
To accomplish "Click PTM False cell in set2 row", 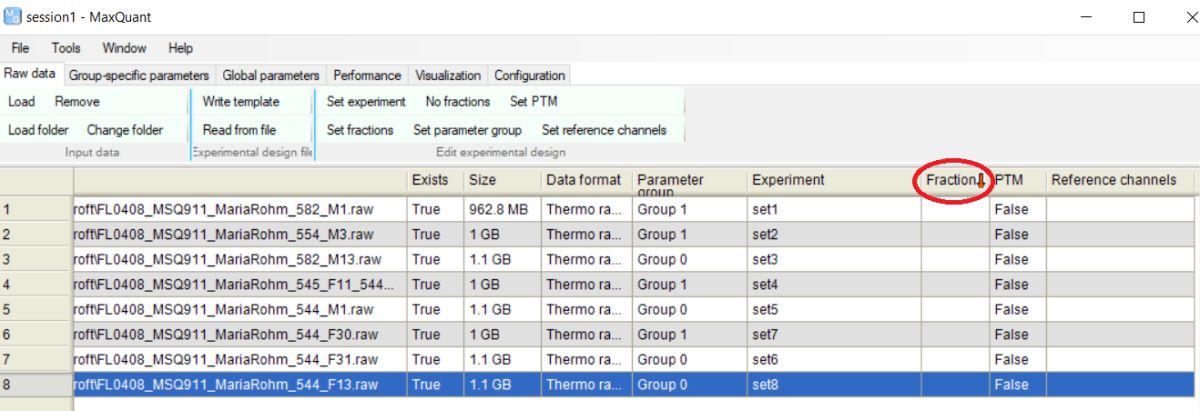I will (1016, 234).
